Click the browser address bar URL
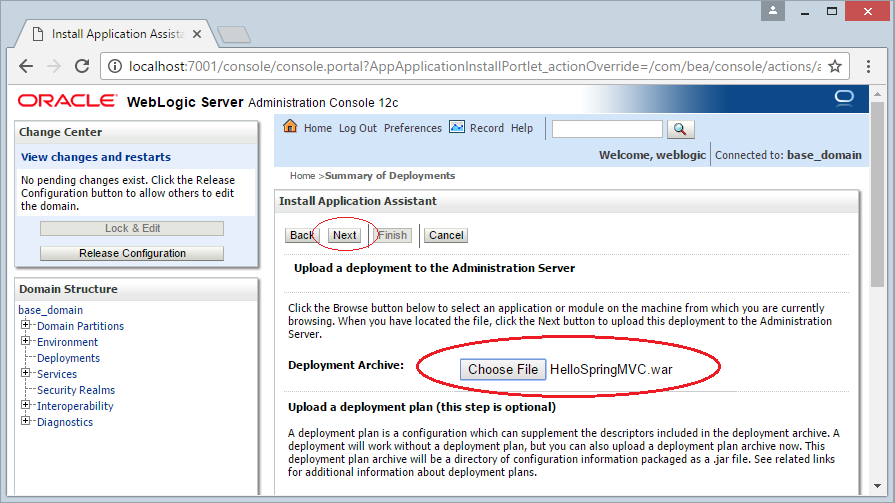895x503 pixels. (x=475, y=66)
